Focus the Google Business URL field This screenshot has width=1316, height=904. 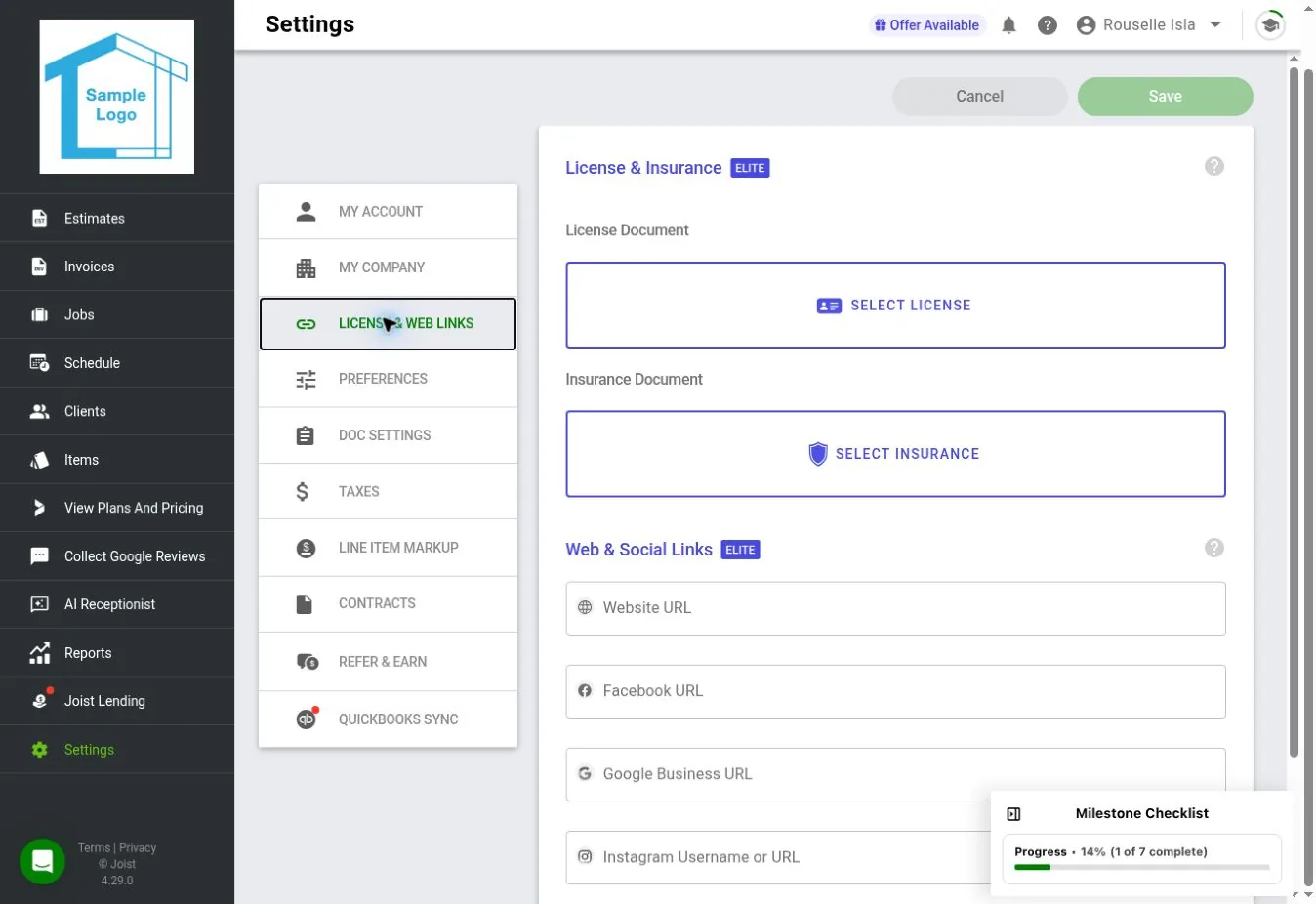click(x=895, y=774)
